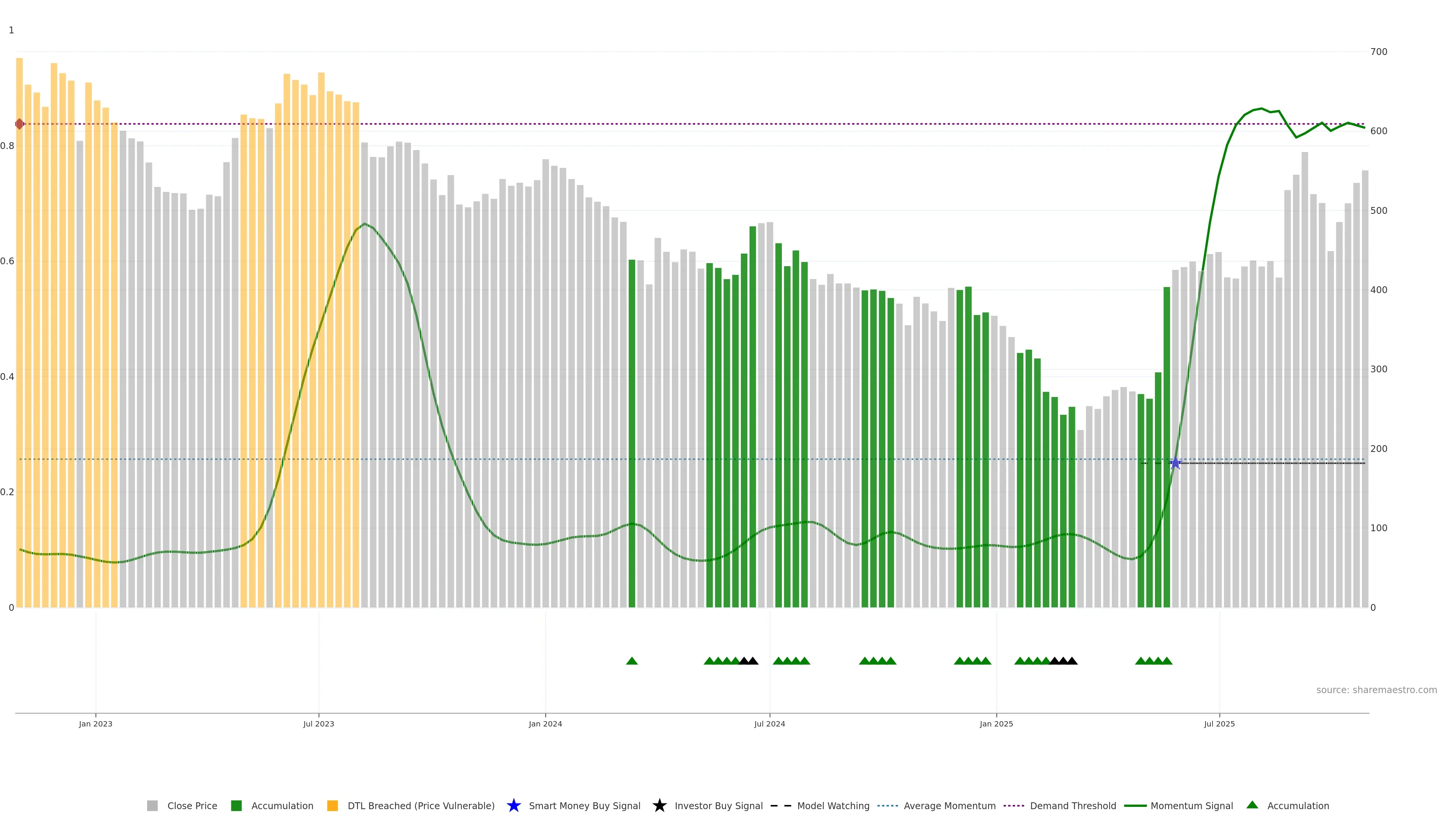This screenshot has width=1456, height=819.
Task: Click Demand Threshold legend label
Action: 1072,805
